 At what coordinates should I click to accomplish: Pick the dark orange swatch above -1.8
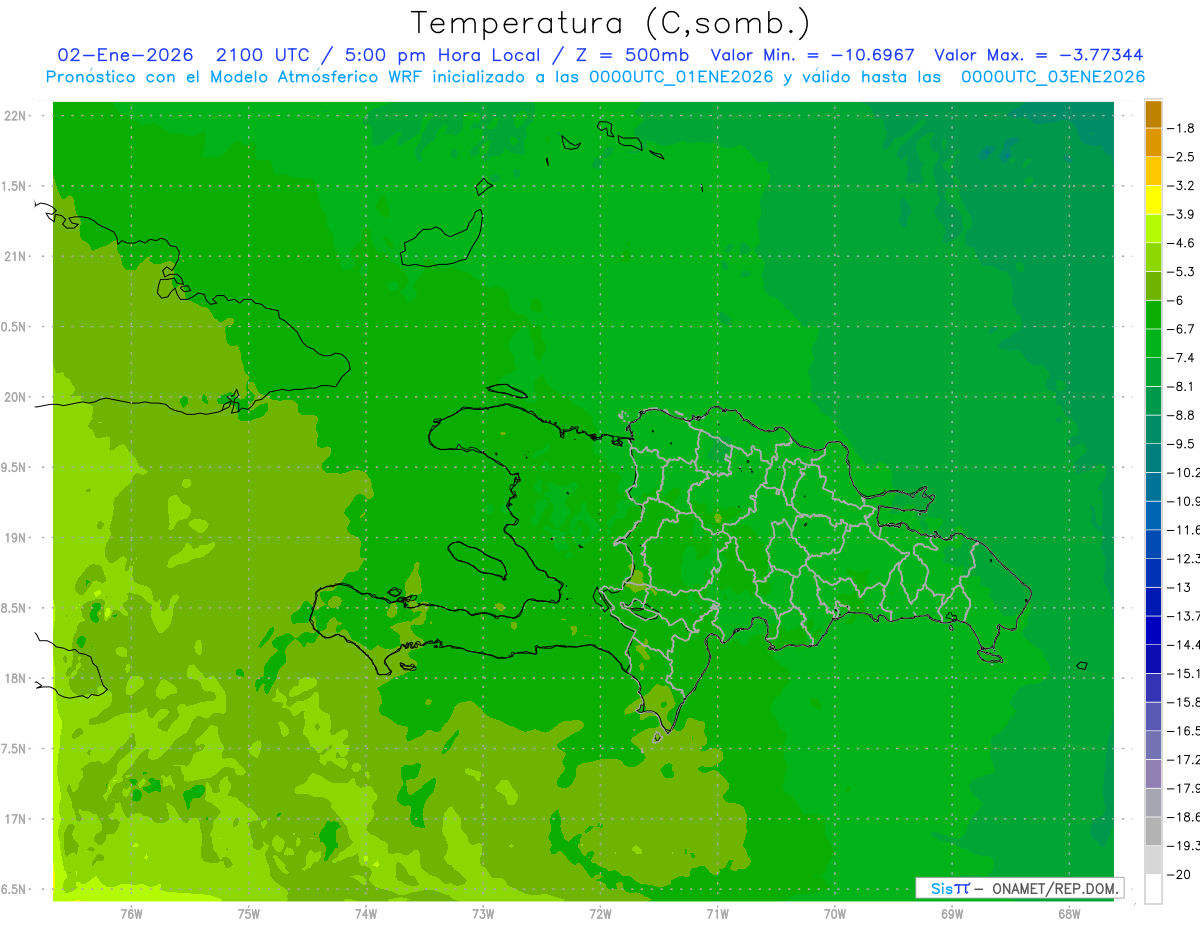click(1153, 114)
